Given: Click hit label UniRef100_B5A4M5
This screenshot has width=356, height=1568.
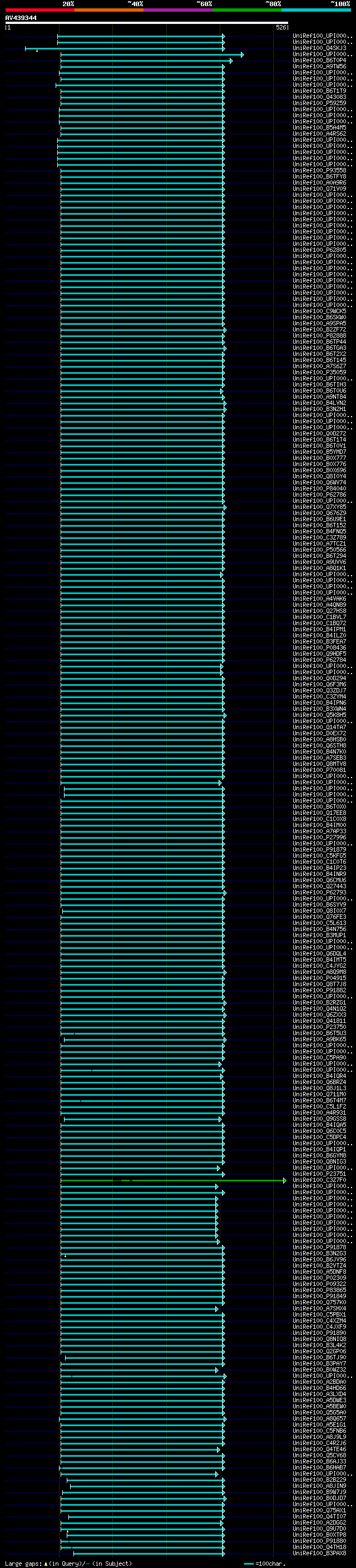Looking at the screenshot, I should tap(319, 128).
